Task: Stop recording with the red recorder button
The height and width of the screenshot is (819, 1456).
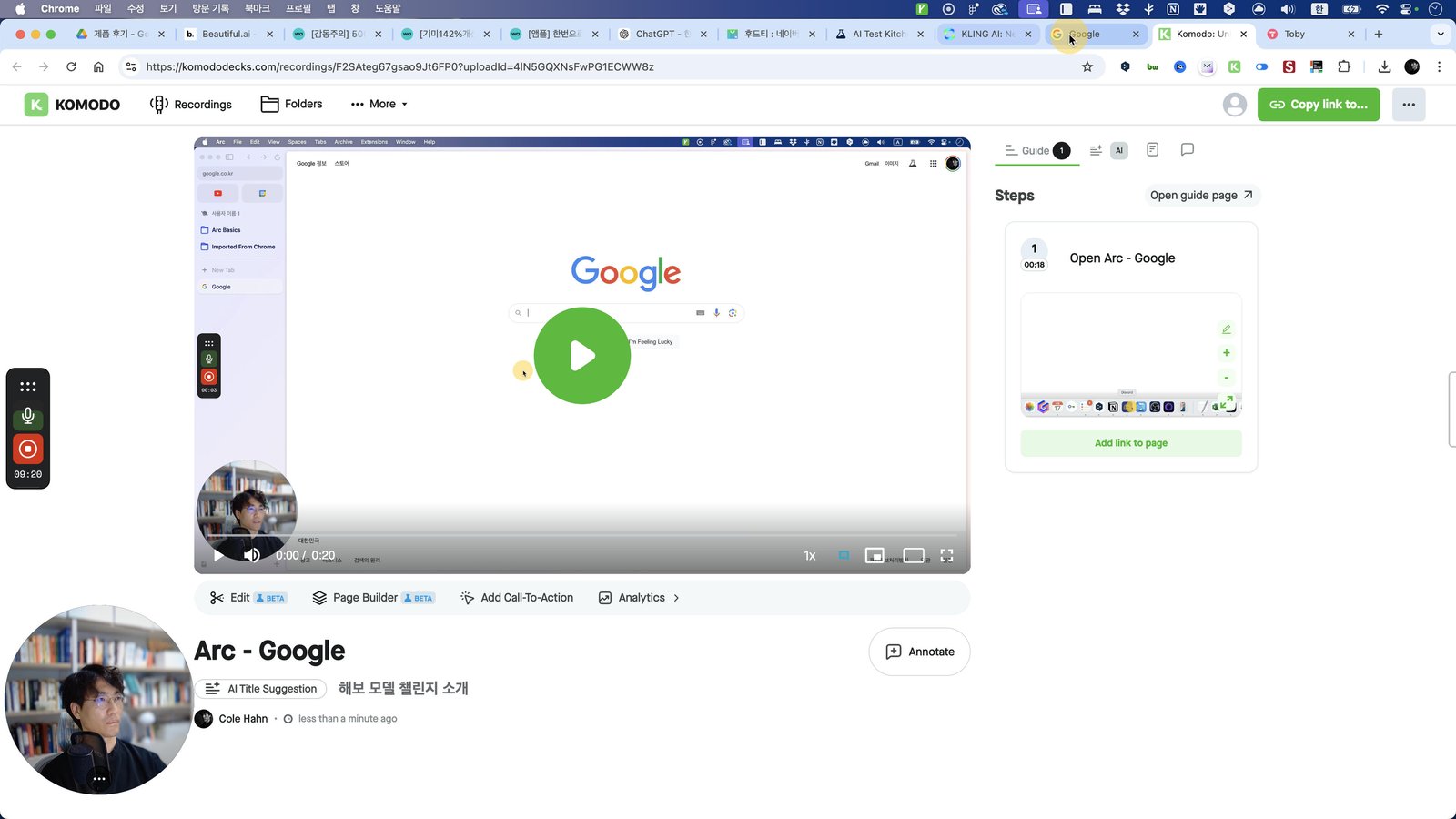Action: click(x=28, y=449)
